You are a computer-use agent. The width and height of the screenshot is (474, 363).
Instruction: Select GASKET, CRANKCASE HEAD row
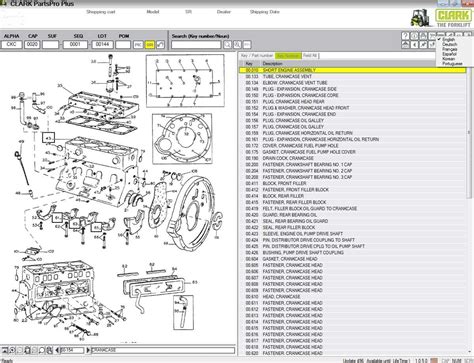(x=353, y=259)
